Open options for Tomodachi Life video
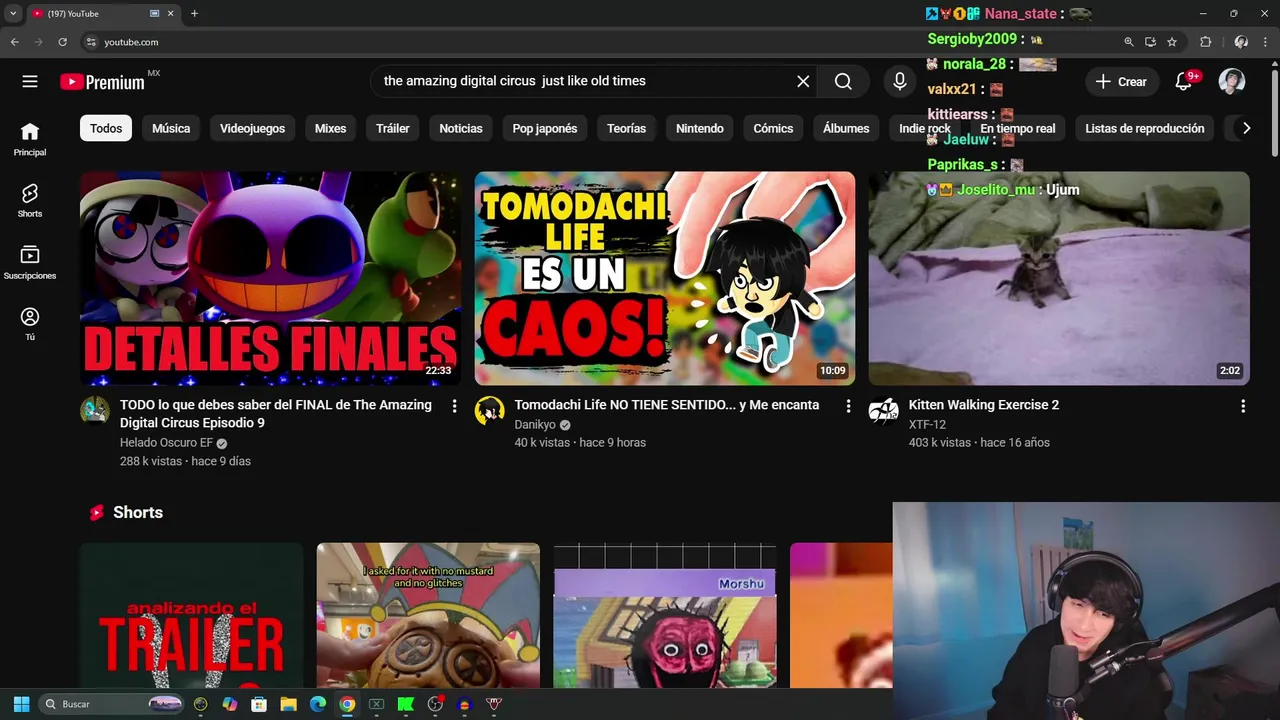Image resolution: width=1280 pixels, height=720 pixels. click(848, 406)
